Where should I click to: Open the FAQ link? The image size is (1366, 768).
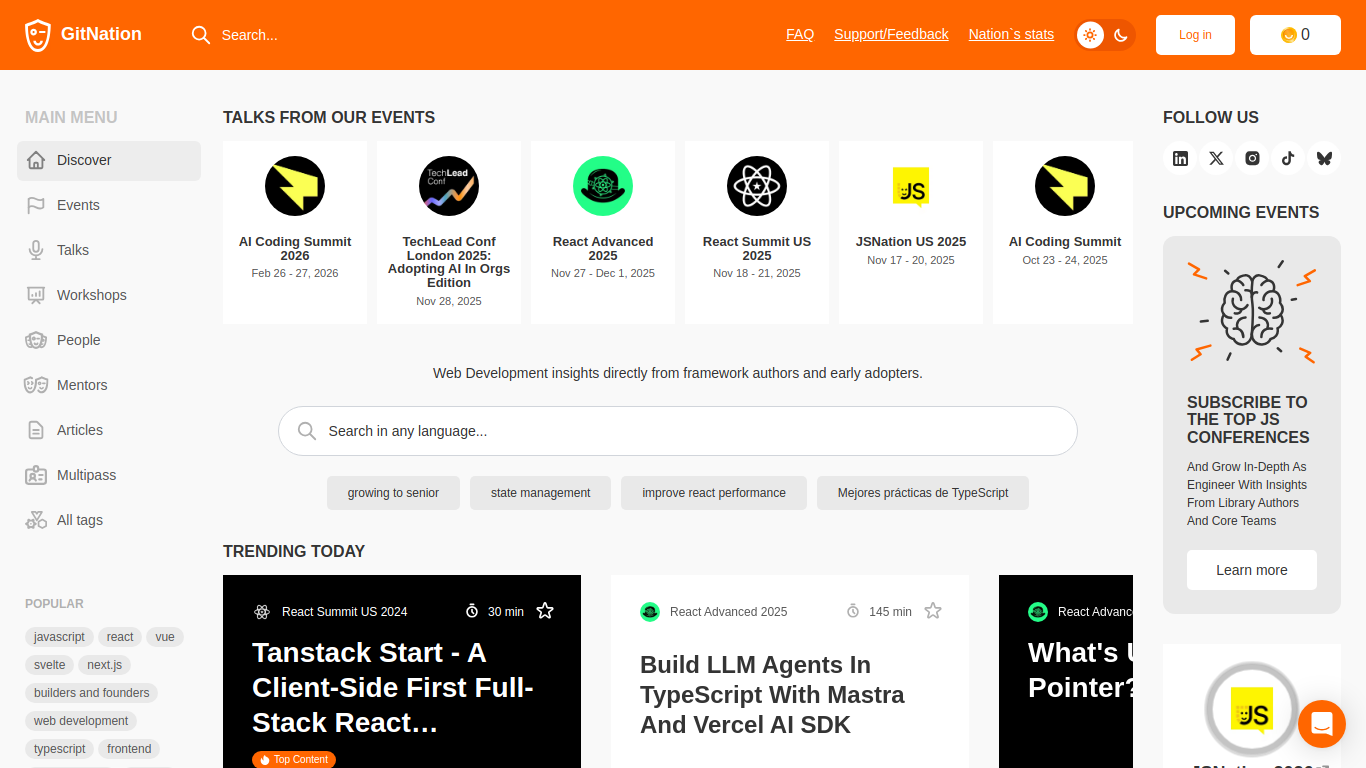click(800, 34)
